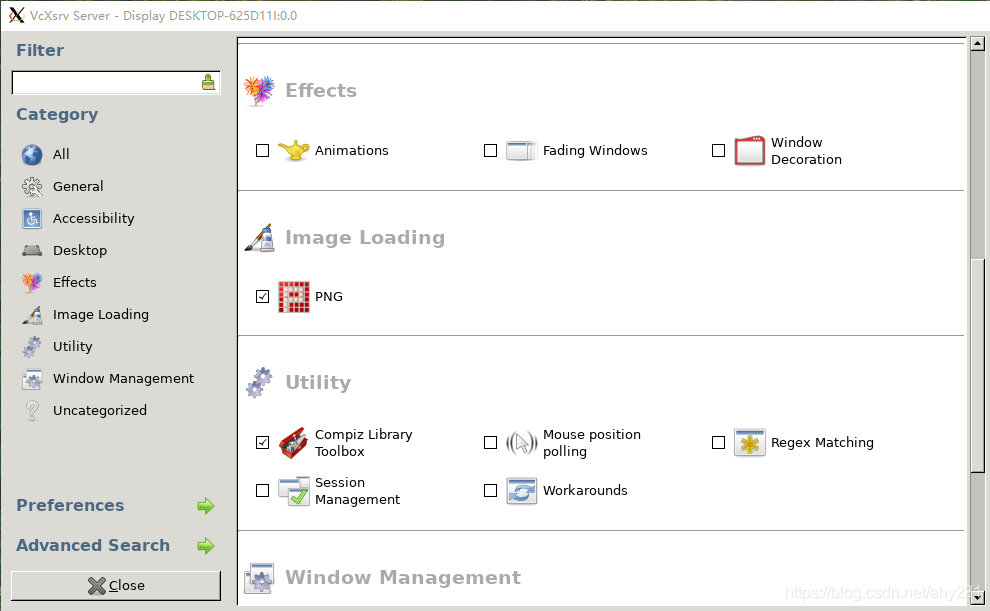Click the Session Management plugin icon
990x611 pixels.
coord(294,491)
